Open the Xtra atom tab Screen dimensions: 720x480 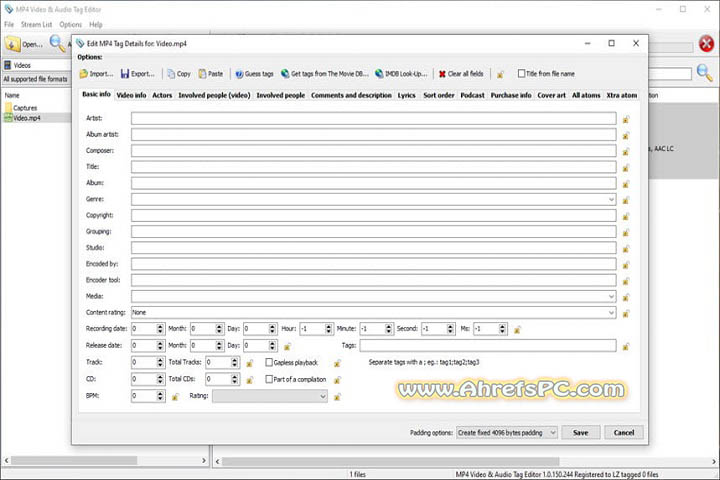pyautogui.click(x=622, y=95)
